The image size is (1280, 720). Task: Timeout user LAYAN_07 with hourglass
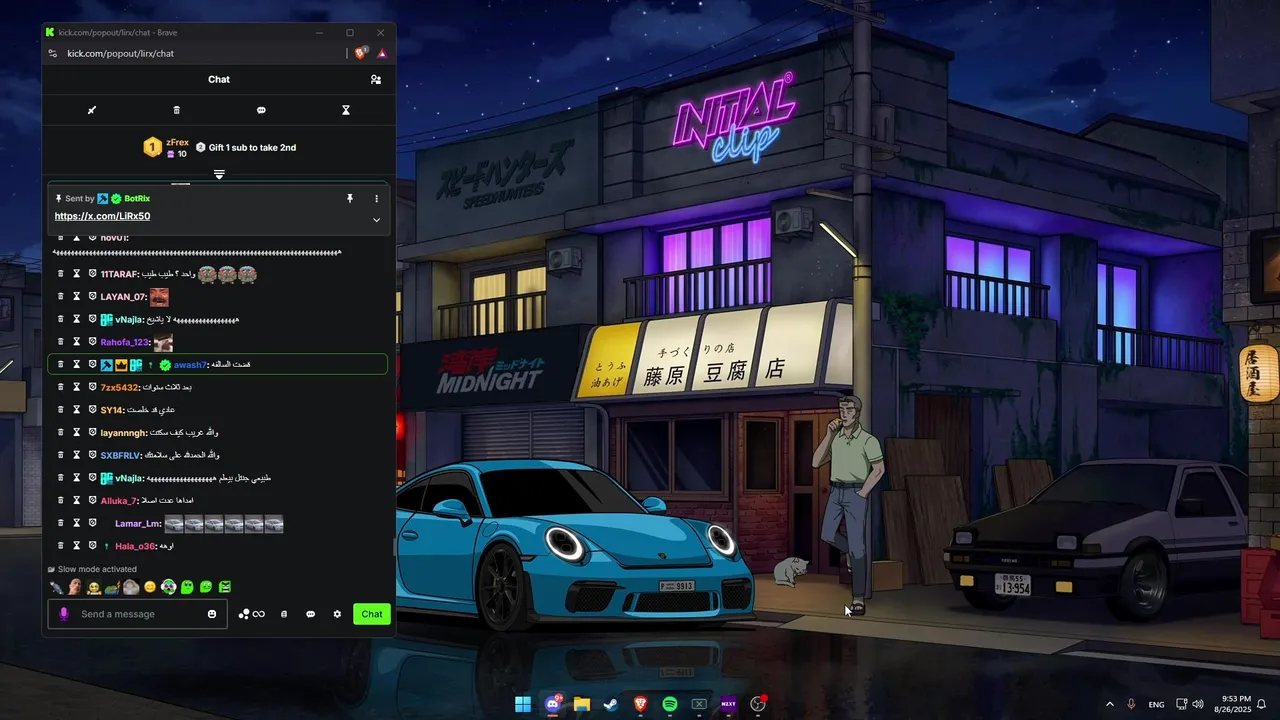[76, 297]
